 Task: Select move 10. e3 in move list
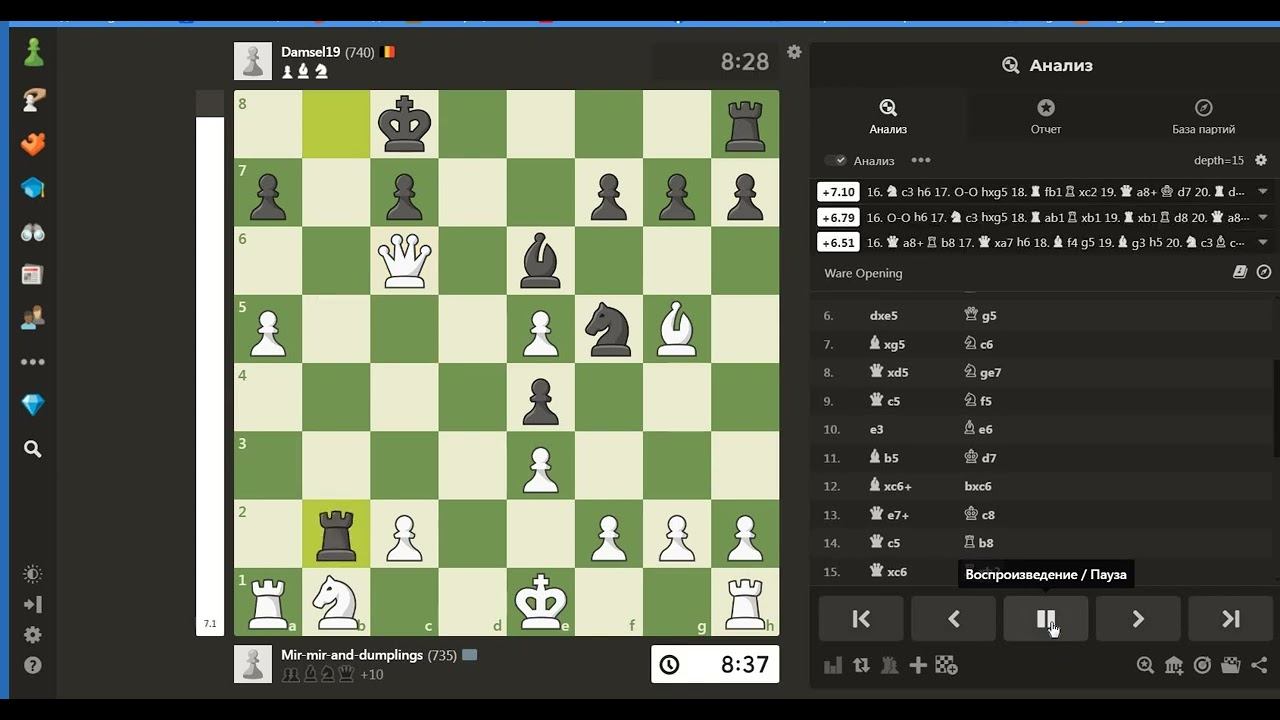877,429
